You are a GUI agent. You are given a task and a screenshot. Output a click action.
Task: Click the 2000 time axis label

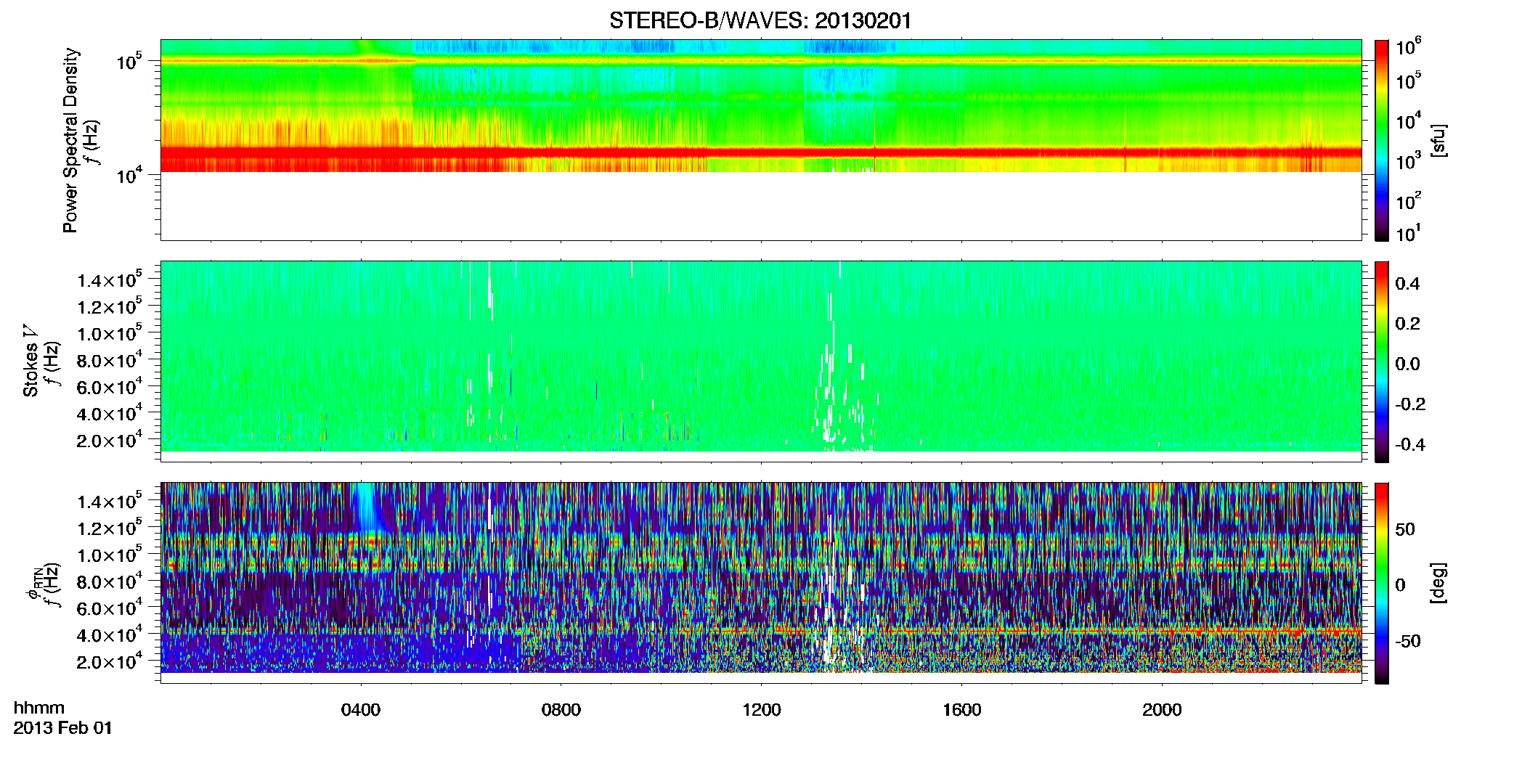[x=1163, y=710]
